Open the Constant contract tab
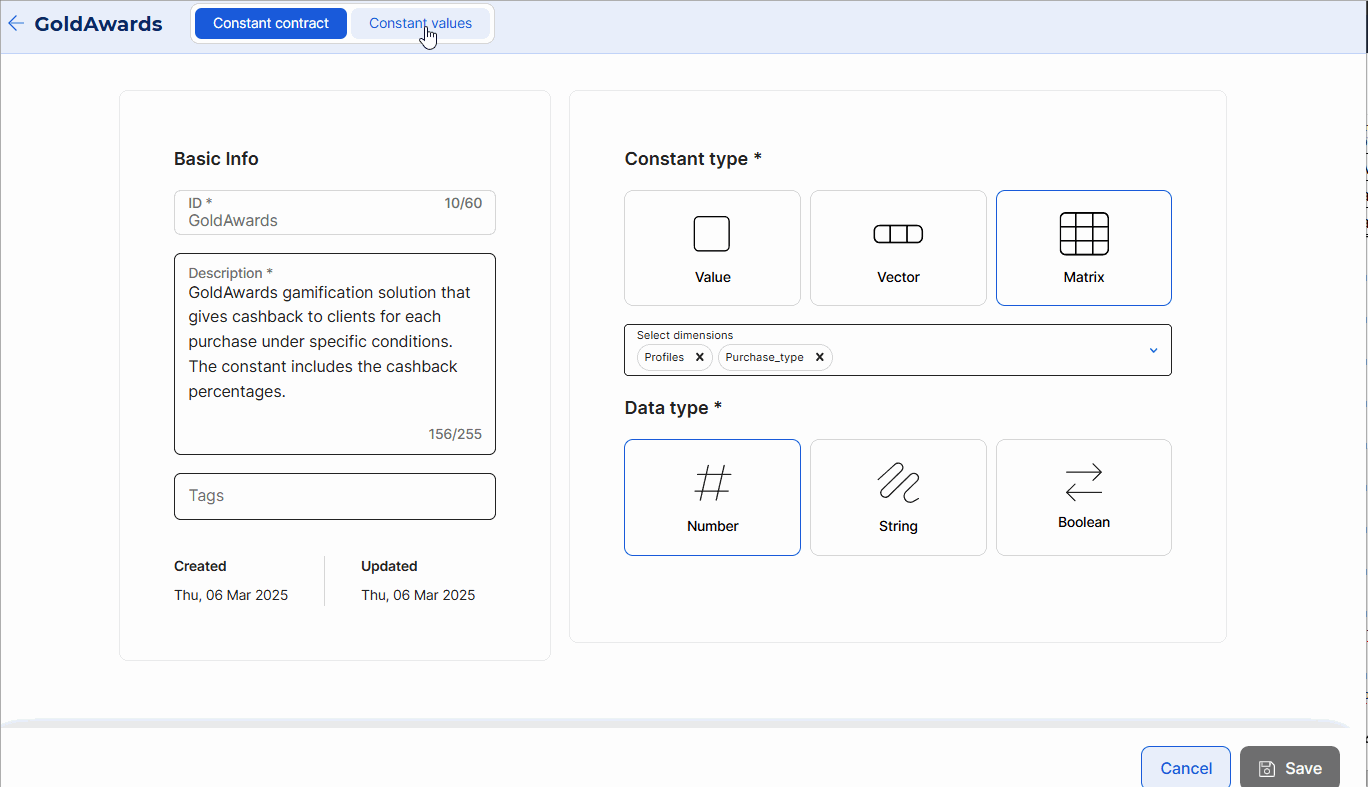 click(271, 24)
